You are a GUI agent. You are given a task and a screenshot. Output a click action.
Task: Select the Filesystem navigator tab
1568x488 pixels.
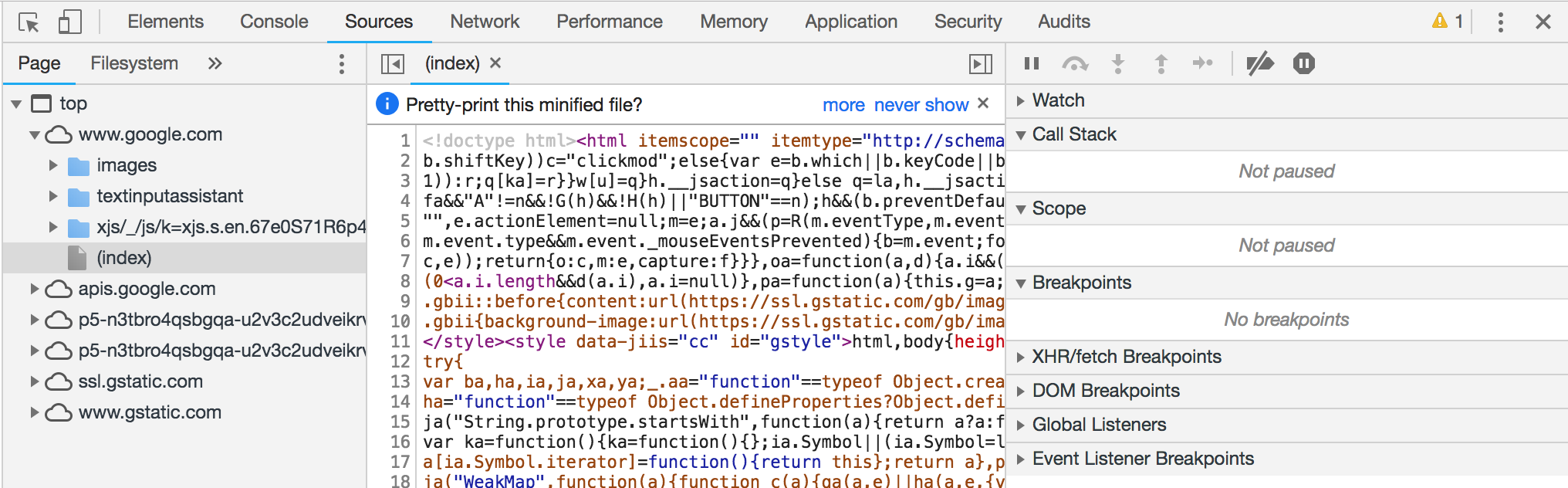pyautogui.click(x=134, y=63)
